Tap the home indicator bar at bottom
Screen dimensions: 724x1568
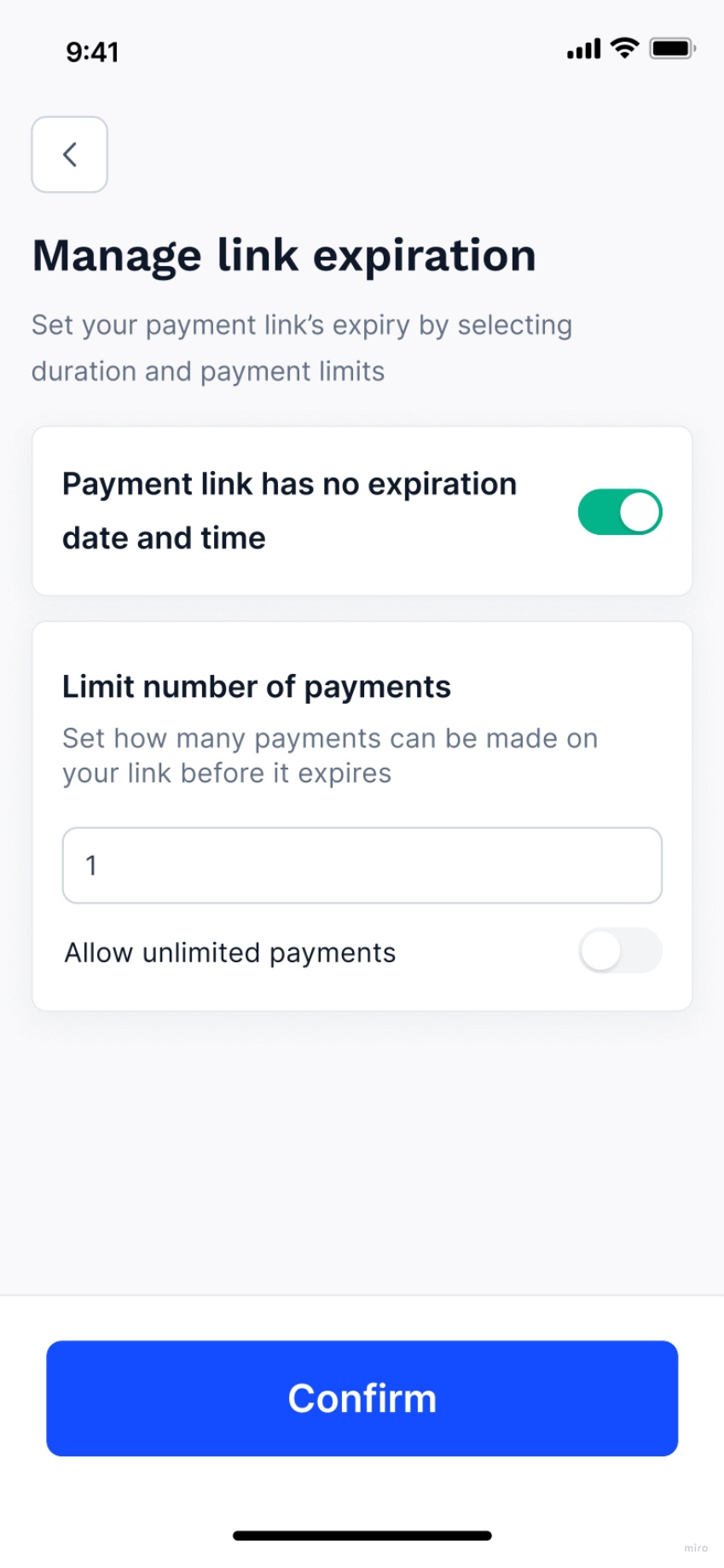click(x=362, y=1536)
